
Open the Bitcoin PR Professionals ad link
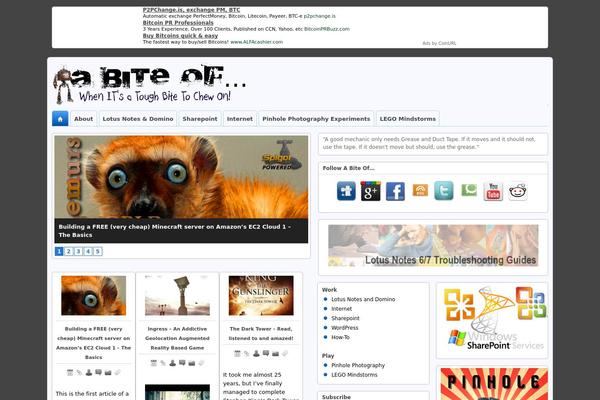178,23
